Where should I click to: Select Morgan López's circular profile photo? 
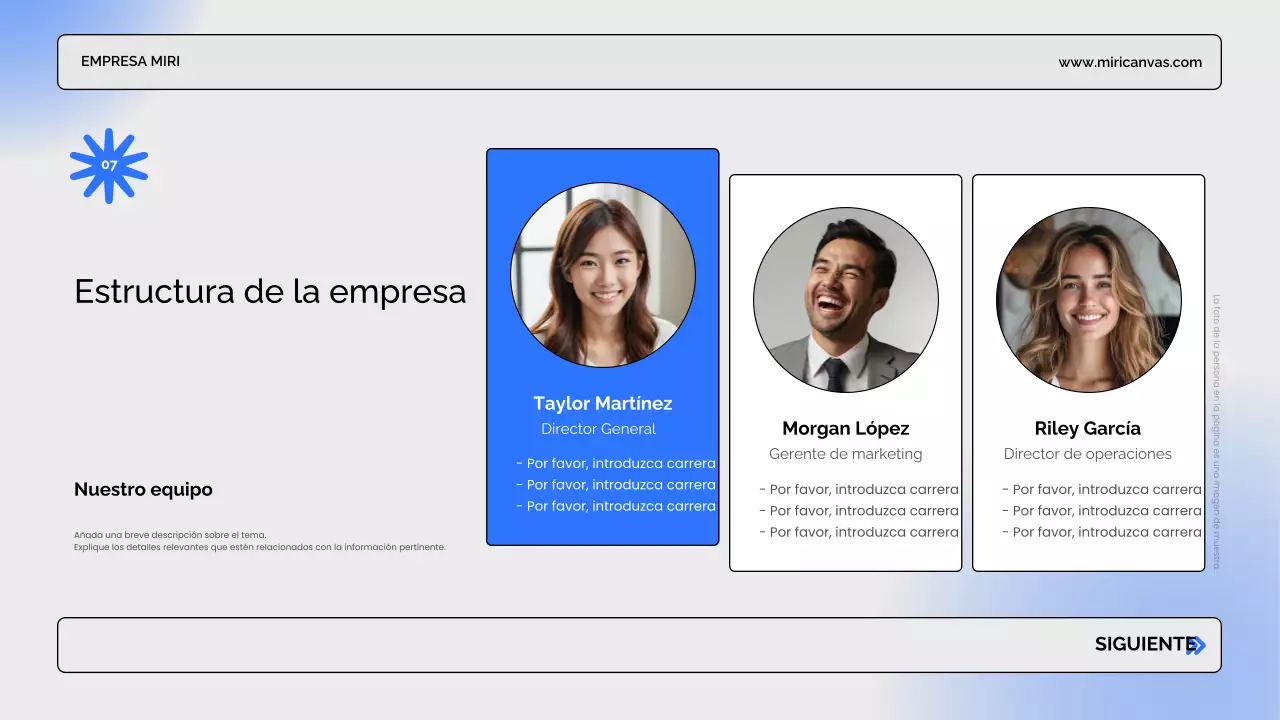click(845, 299)
